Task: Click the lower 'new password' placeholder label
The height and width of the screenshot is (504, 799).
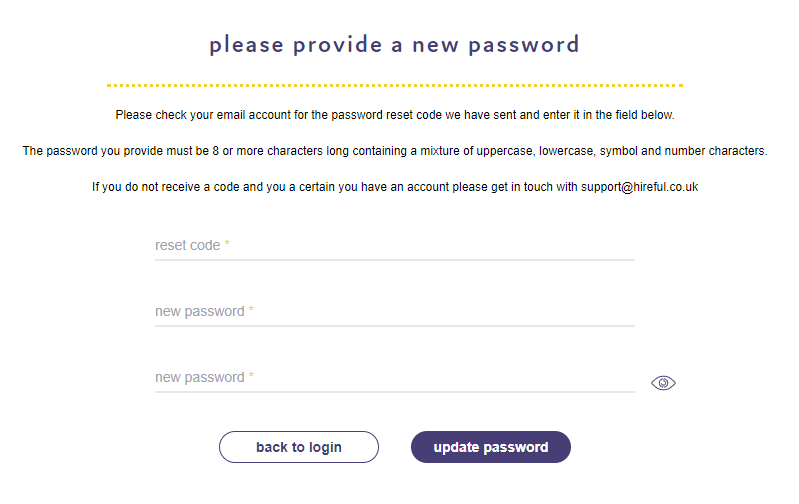Action: [x=200, y=378]
